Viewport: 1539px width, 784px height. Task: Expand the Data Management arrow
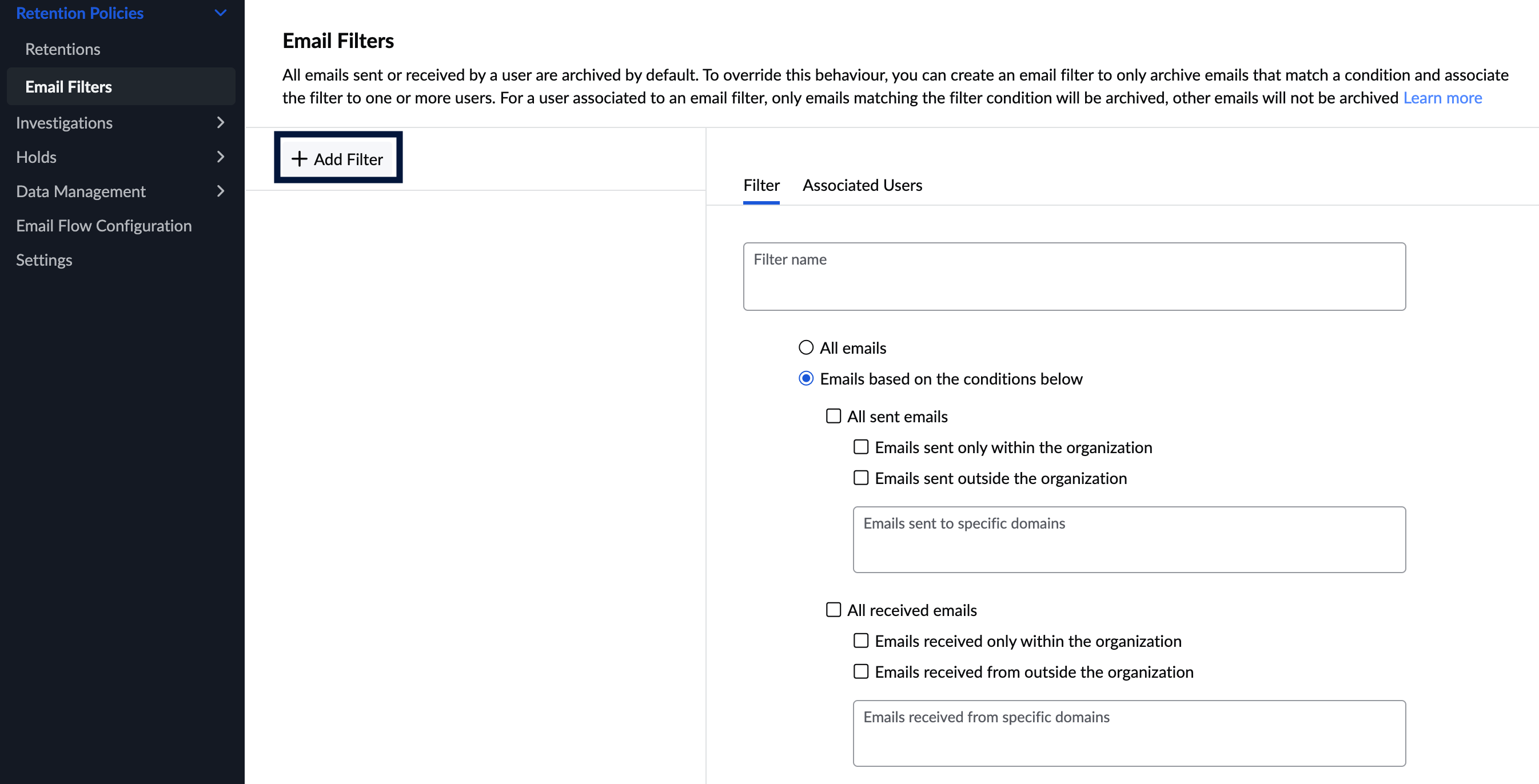point(221,191)
